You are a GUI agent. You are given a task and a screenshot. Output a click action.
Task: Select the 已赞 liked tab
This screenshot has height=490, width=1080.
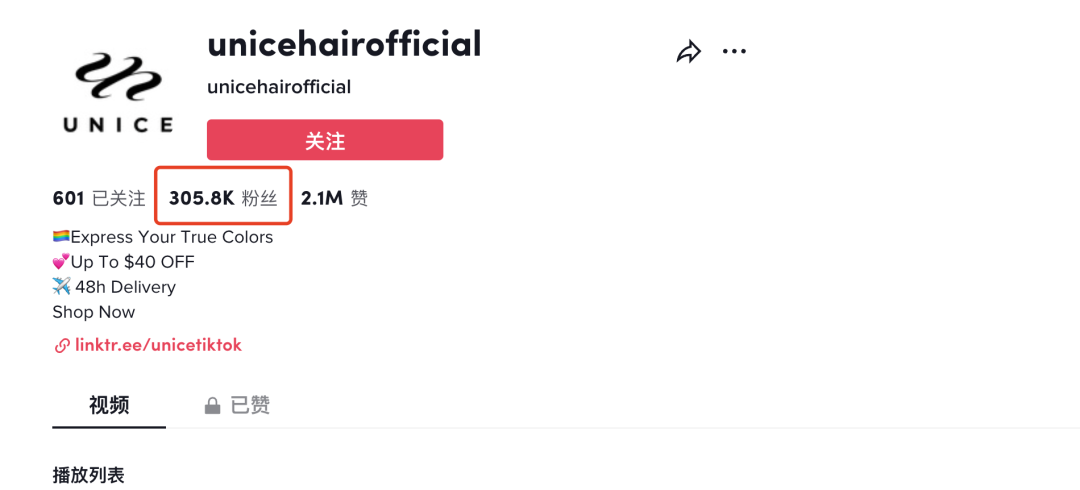pos(250,405)
